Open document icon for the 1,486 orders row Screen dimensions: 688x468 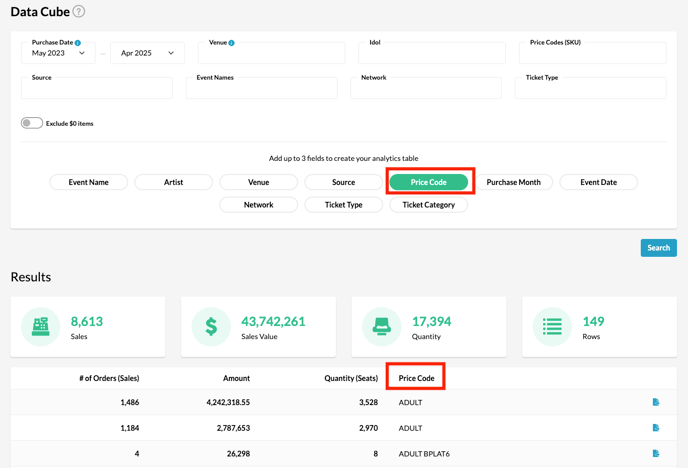656,402
